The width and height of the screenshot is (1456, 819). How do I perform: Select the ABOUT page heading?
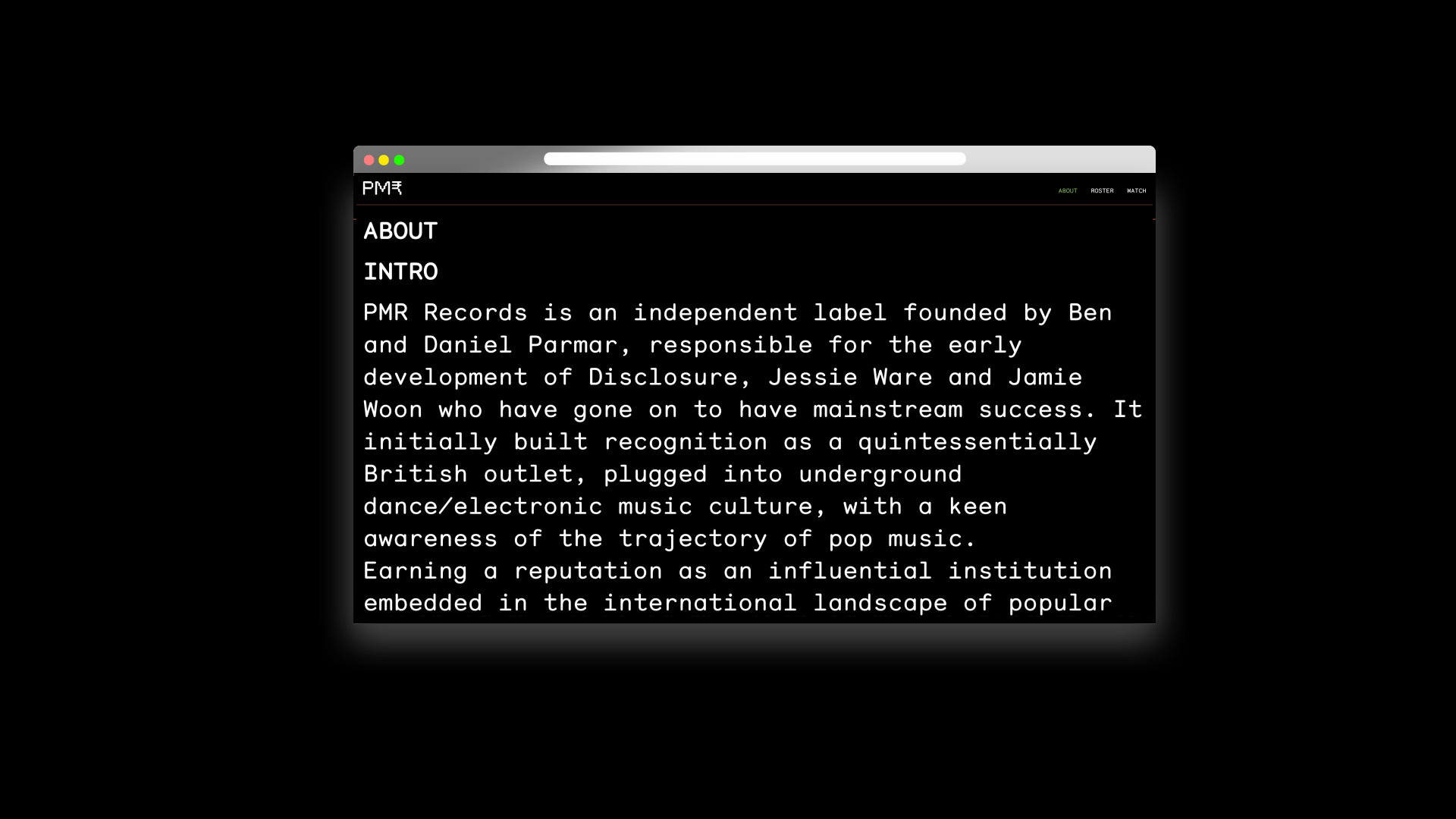pos(400,231)
